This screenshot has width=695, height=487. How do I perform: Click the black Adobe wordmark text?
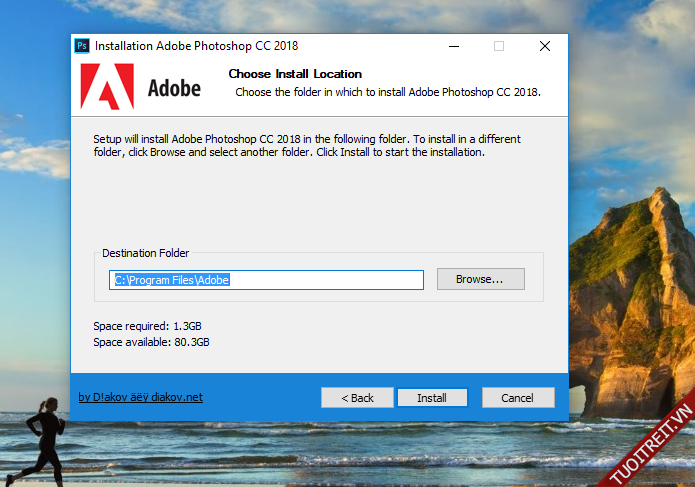(174, 88)
